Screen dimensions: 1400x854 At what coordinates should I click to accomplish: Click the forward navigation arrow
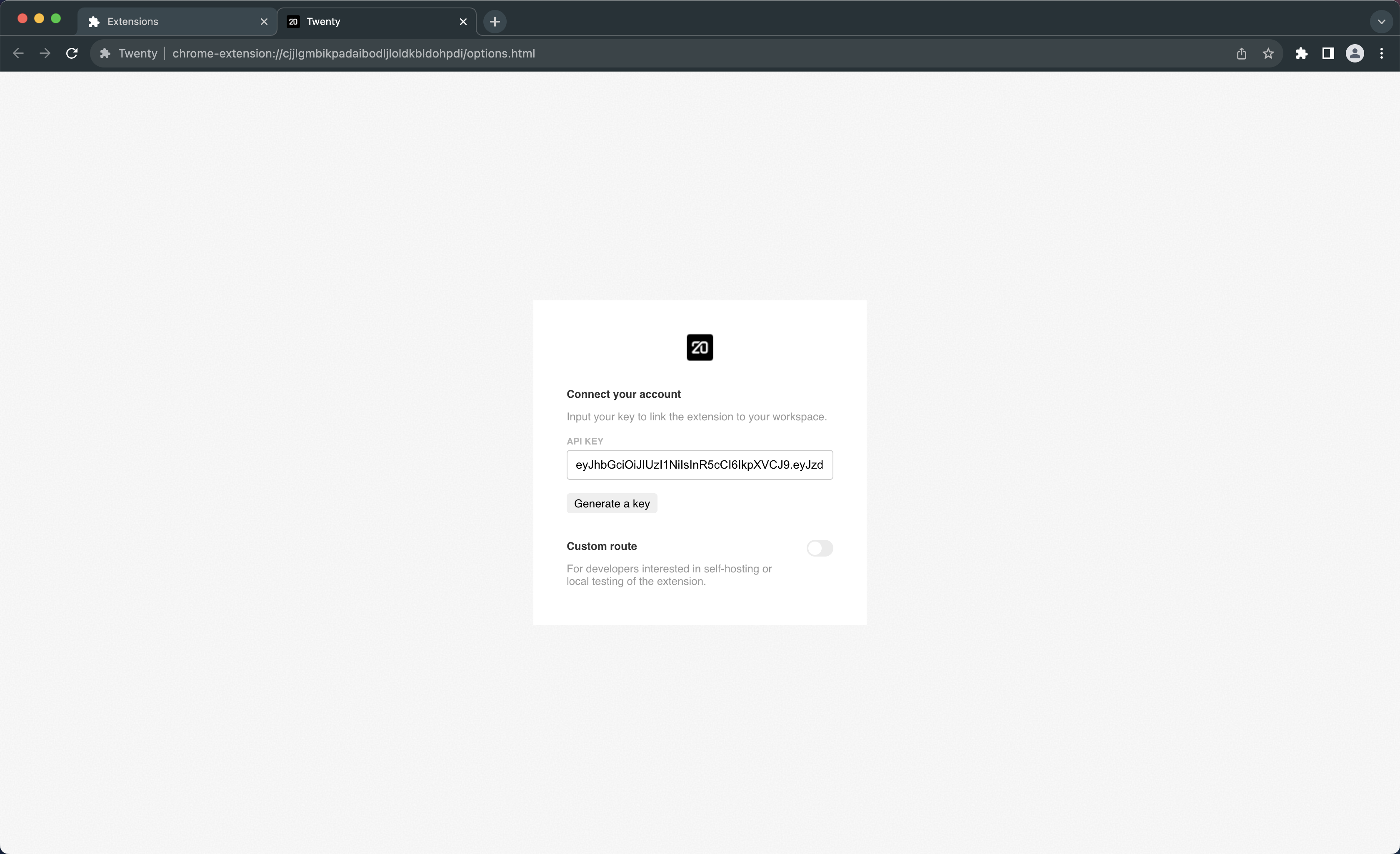pyautogui.click(x=45, y=53)
